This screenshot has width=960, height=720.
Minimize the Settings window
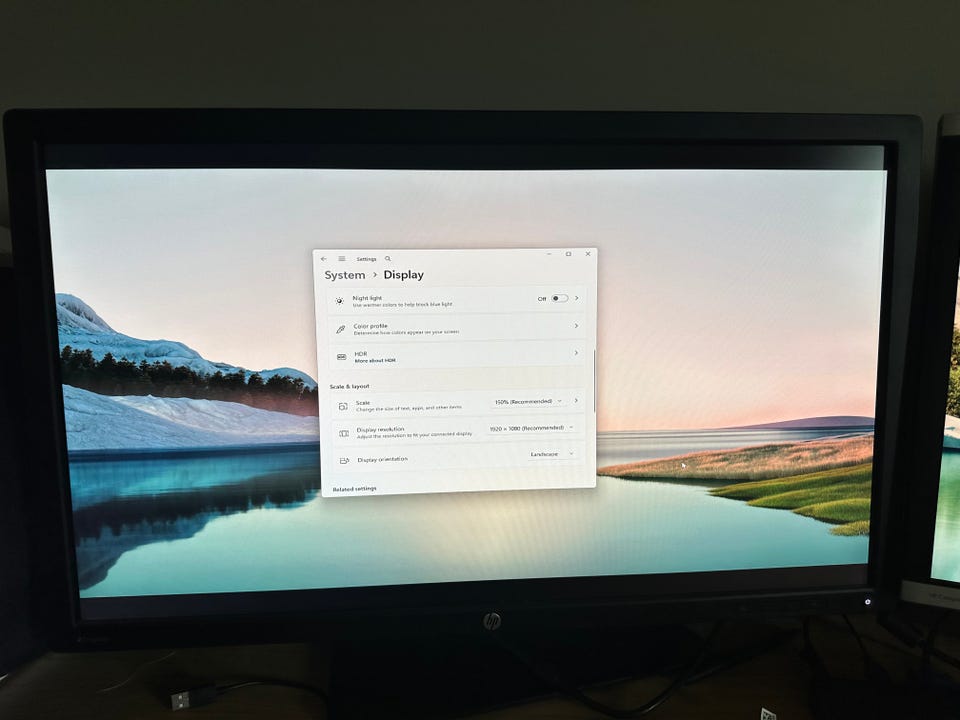[549, 253]
